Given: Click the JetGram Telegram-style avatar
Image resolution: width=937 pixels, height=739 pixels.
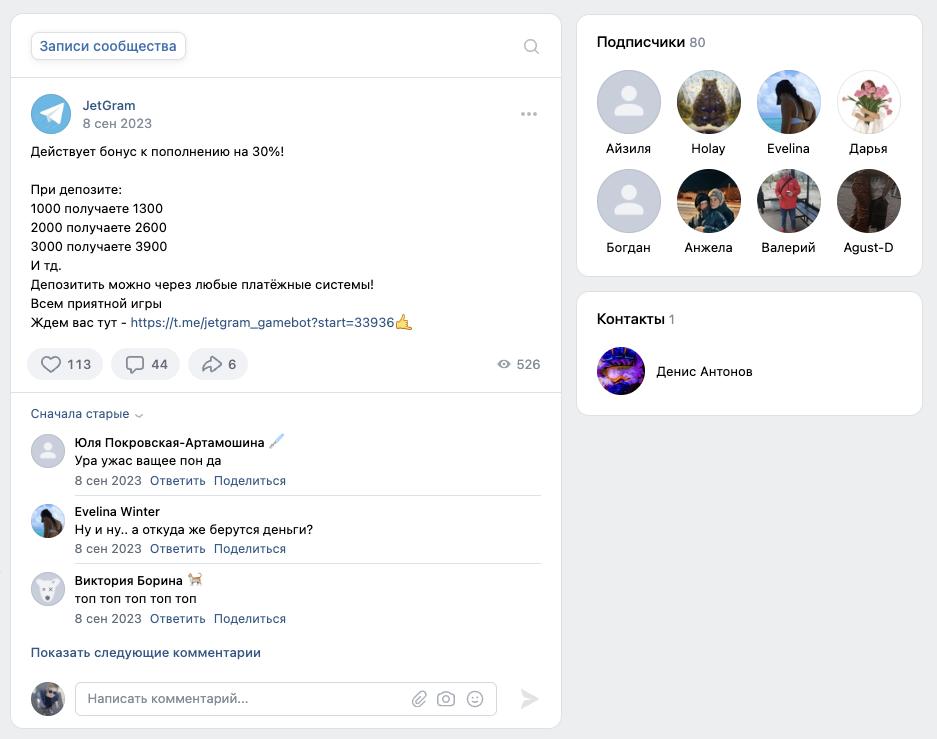Looking at the screenshot, I should [51, 114].
